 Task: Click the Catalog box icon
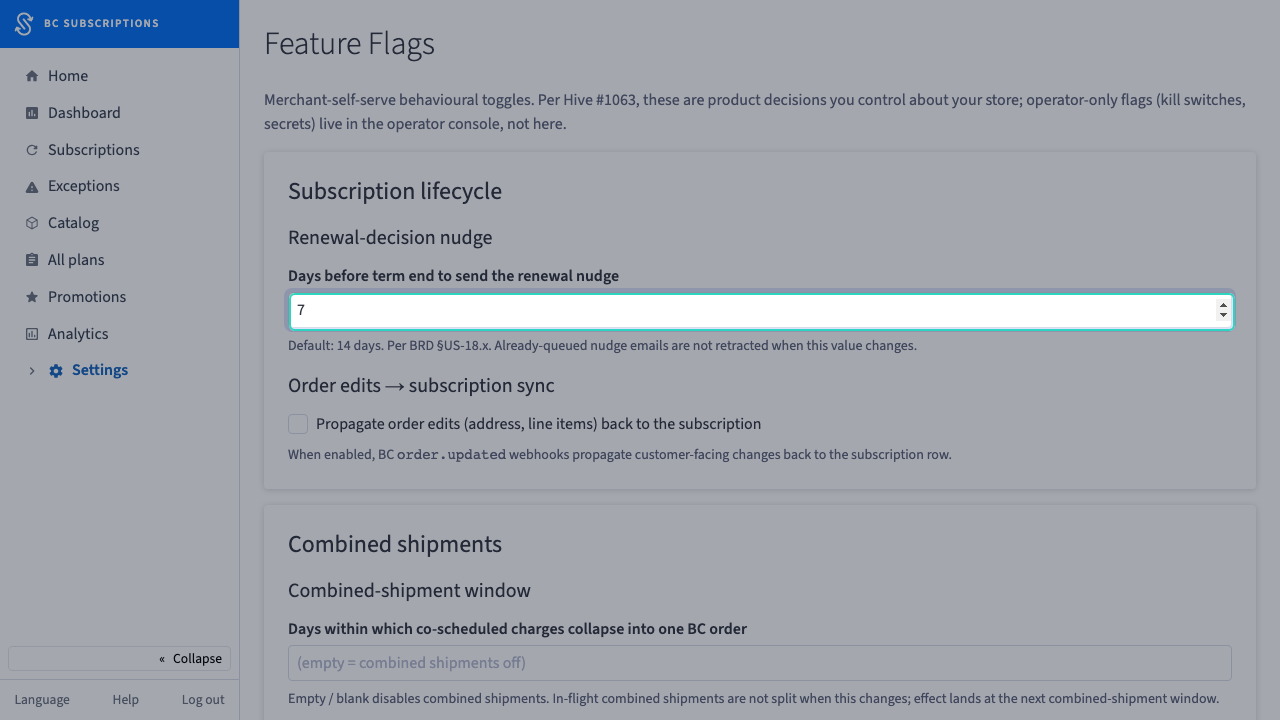coord(32,223)
